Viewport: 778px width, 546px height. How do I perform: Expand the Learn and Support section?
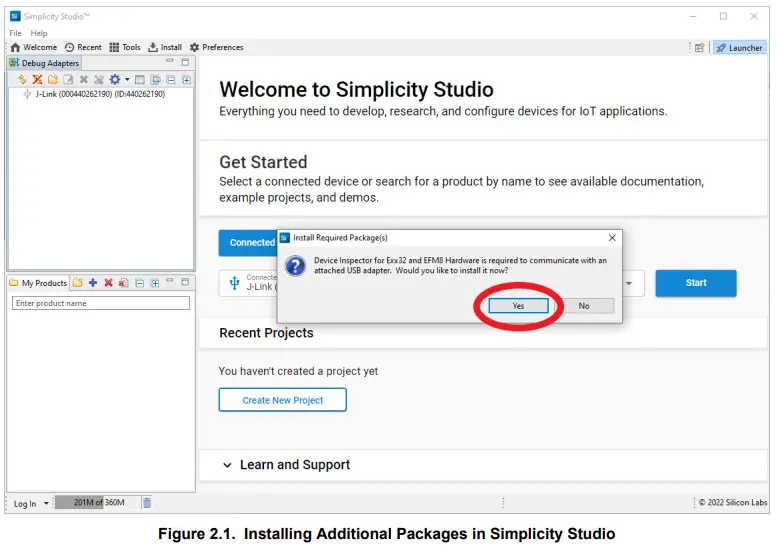tap(227, 465)
